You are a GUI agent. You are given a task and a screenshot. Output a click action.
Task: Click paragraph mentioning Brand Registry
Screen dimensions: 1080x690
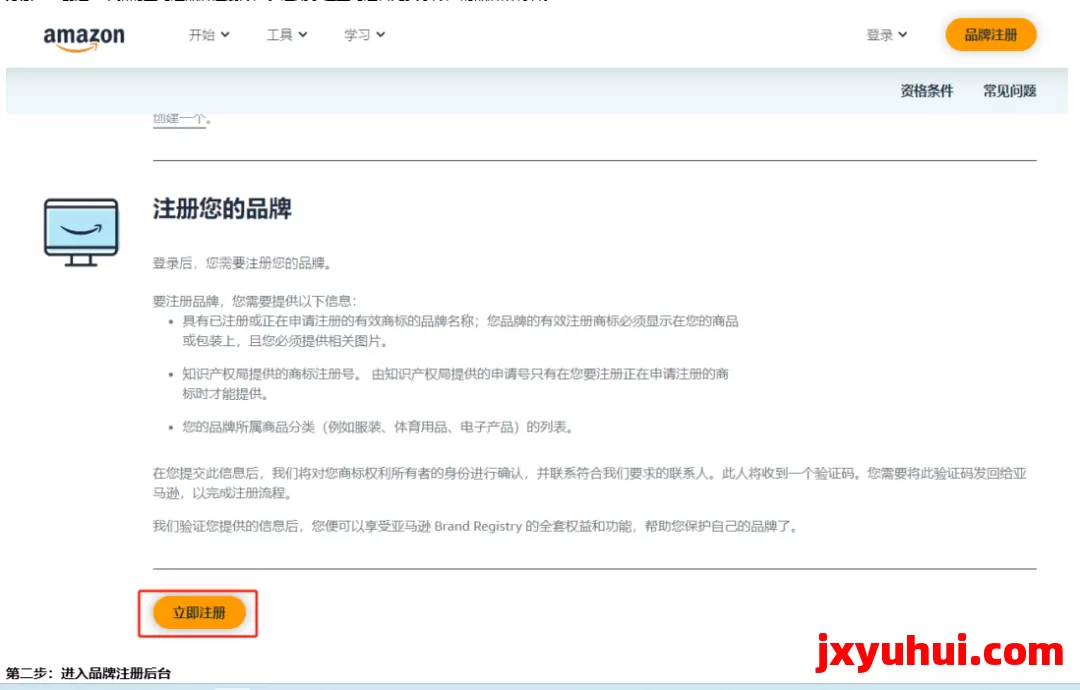pyautogui.click(x=476, y=526)
